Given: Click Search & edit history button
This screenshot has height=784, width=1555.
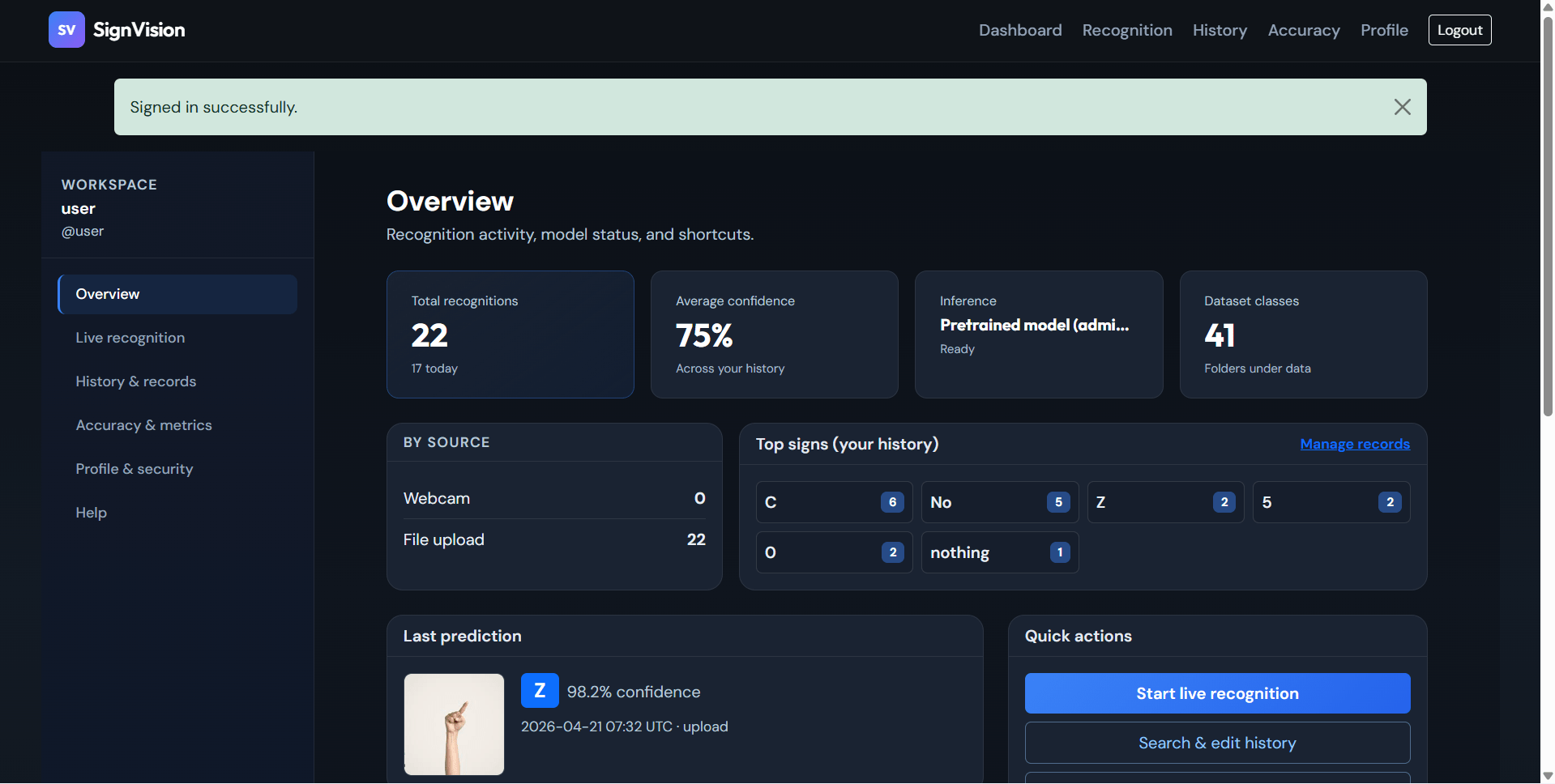Looking at the screenshot, I should click(x=1217, y=743).
